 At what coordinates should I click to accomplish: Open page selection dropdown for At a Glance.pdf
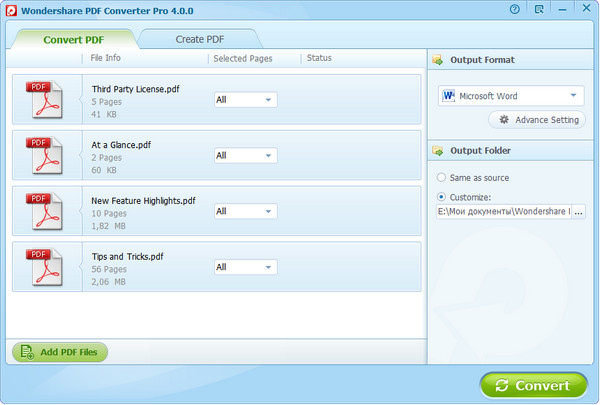(246, 155)
